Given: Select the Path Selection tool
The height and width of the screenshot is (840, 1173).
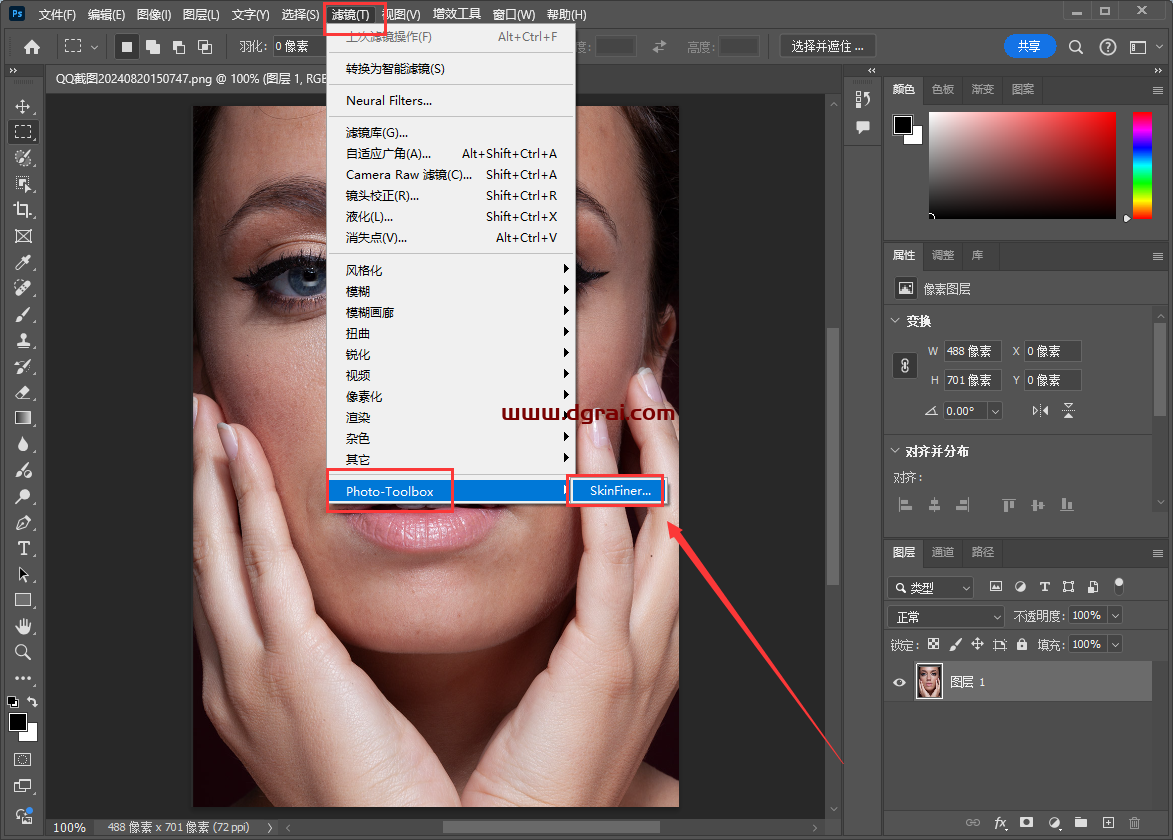Looking at the screenshot, I should click(23, 574).
